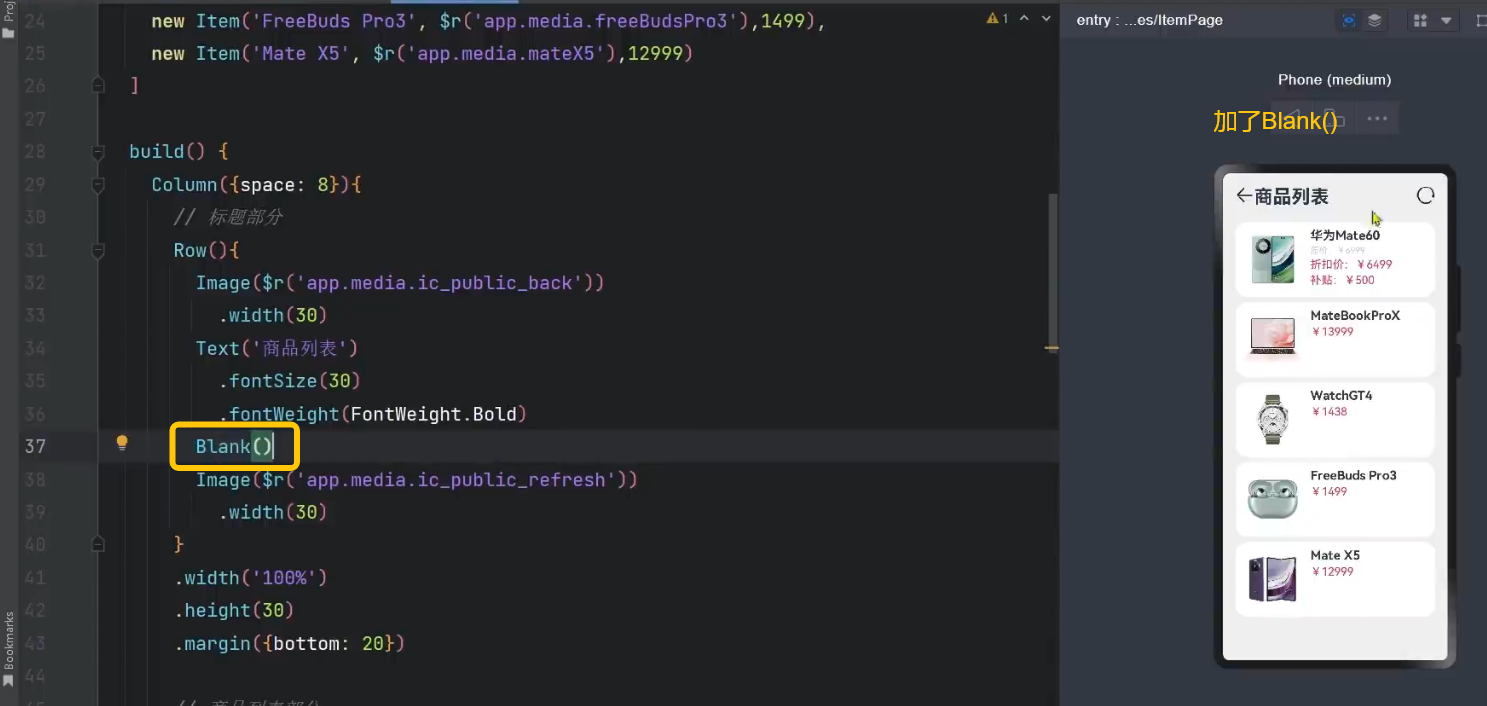This screenshot has height=706, width=1487.
Task: Click the 12999 number in code
Action: pos(655,53)
